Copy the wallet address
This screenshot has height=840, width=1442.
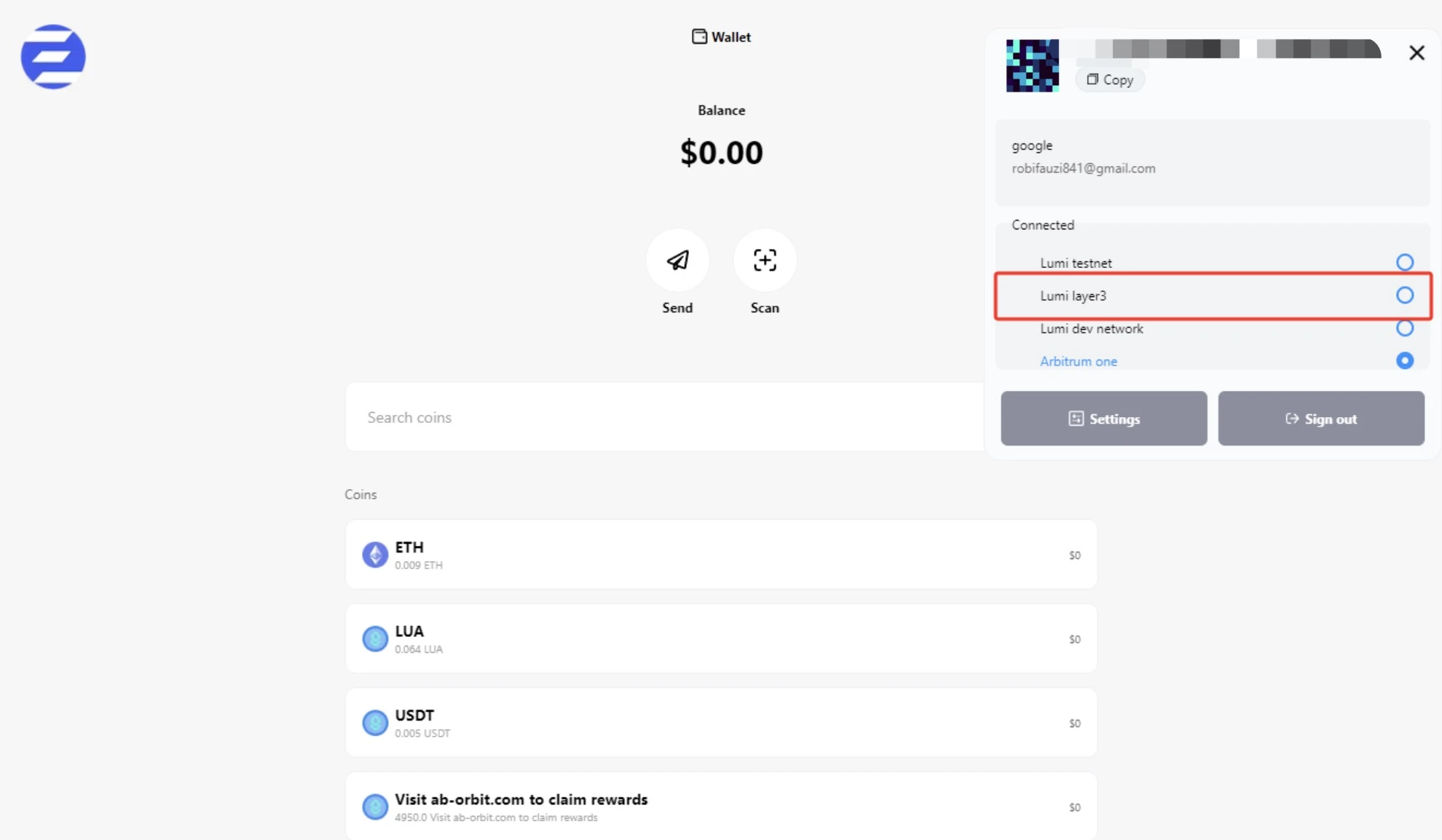click(1110, 79)
